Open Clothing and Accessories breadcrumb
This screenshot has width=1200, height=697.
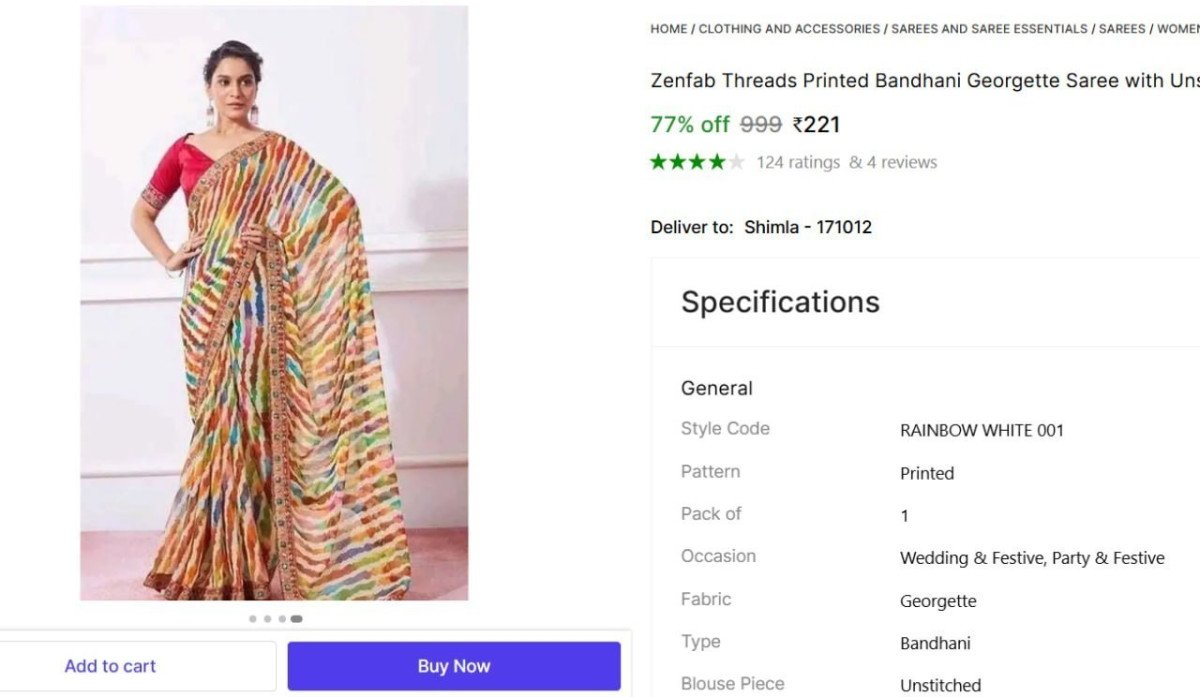[x=789, y=29]
